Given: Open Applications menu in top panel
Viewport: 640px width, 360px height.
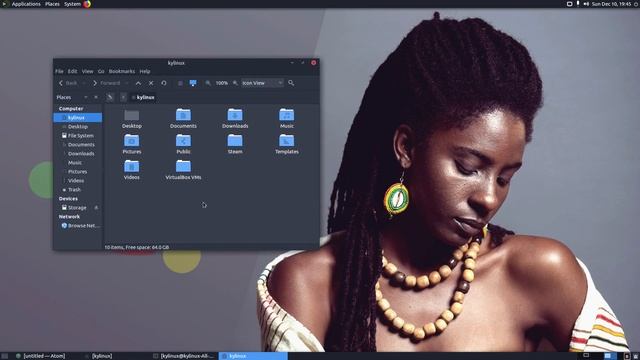Looking at the screenshot, I should point(26,4).
